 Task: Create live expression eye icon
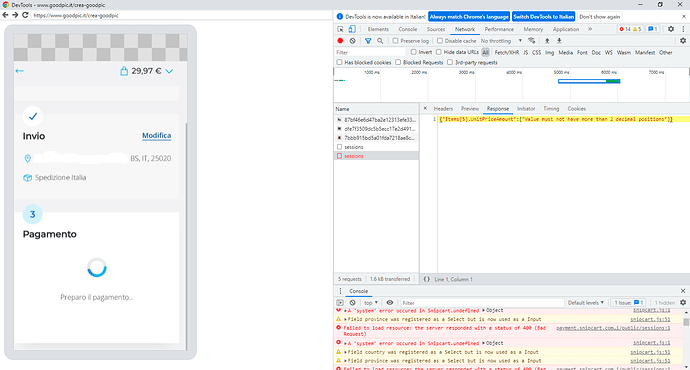click(389, 303)
